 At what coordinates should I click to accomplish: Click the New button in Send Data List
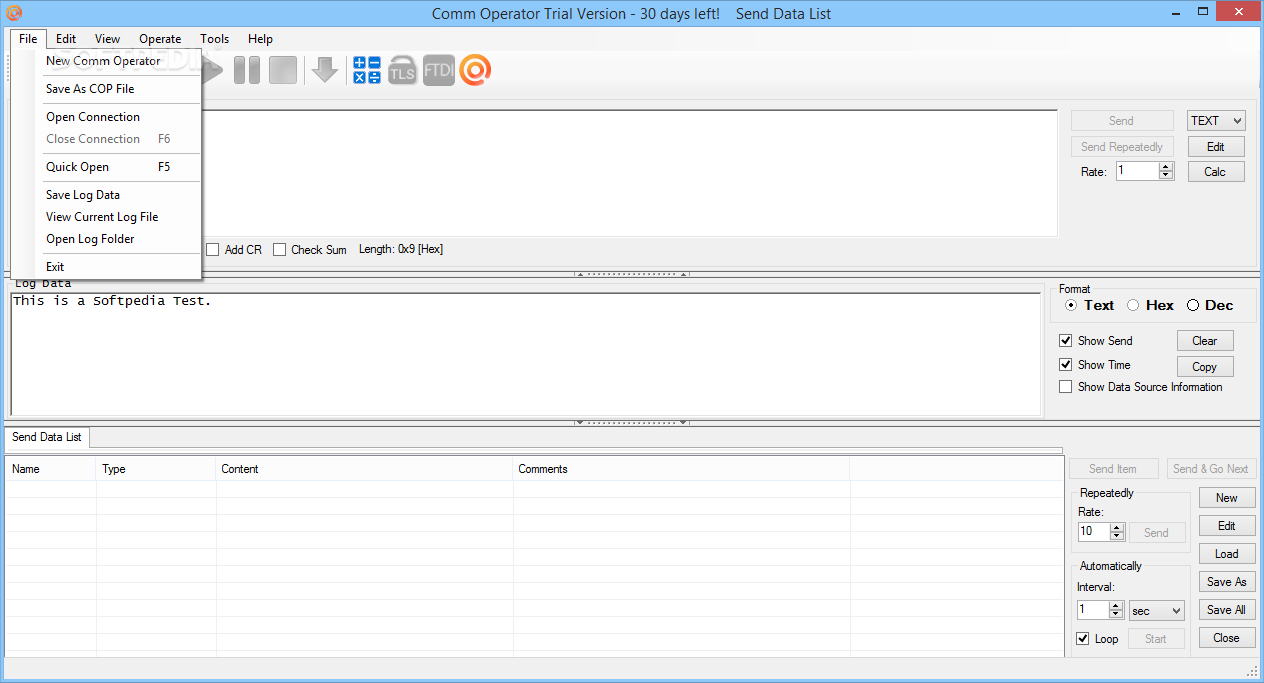tap(1227, 498)
